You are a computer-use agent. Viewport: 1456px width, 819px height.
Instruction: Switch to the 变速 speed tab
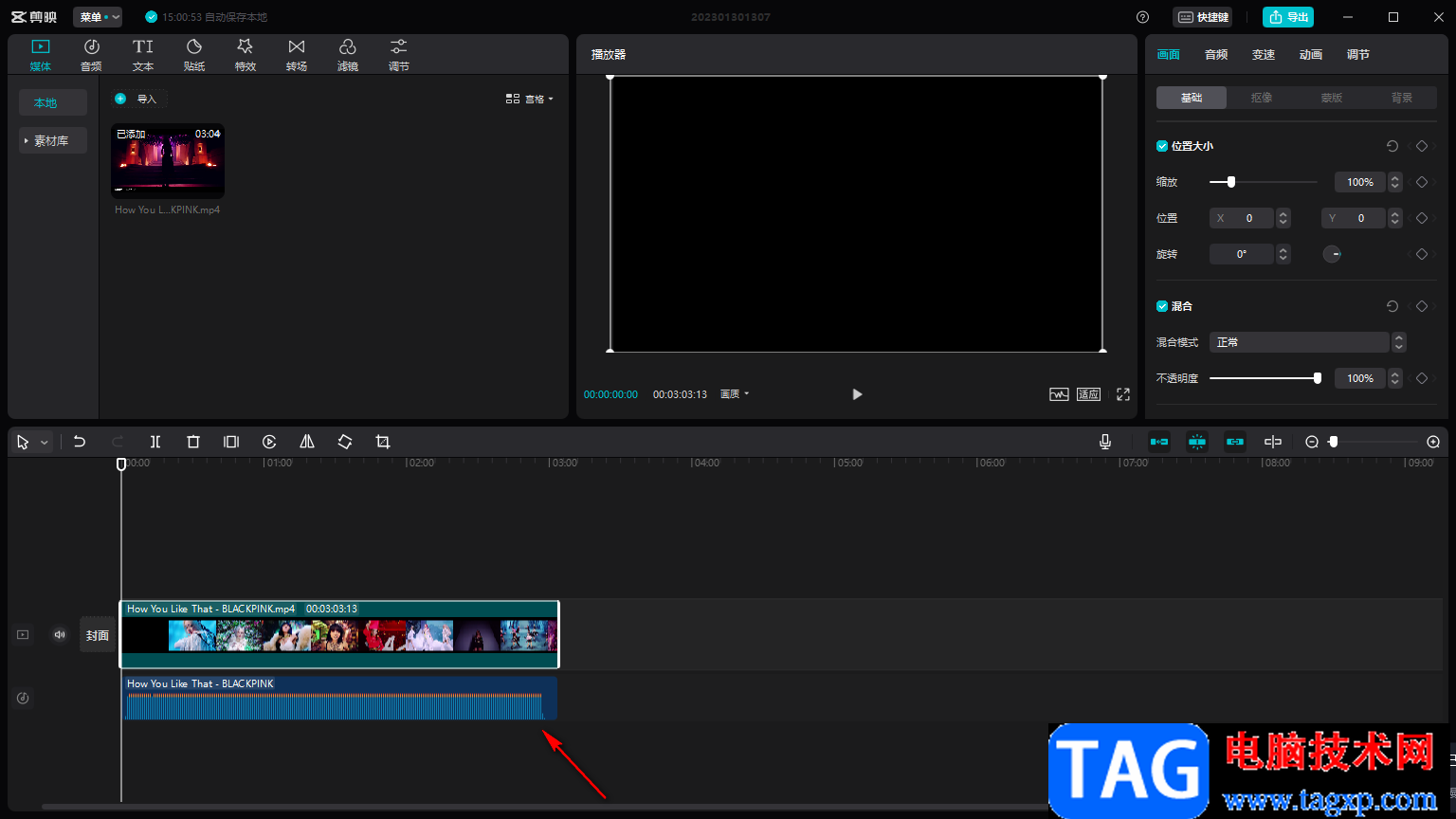pos(1264,55)
